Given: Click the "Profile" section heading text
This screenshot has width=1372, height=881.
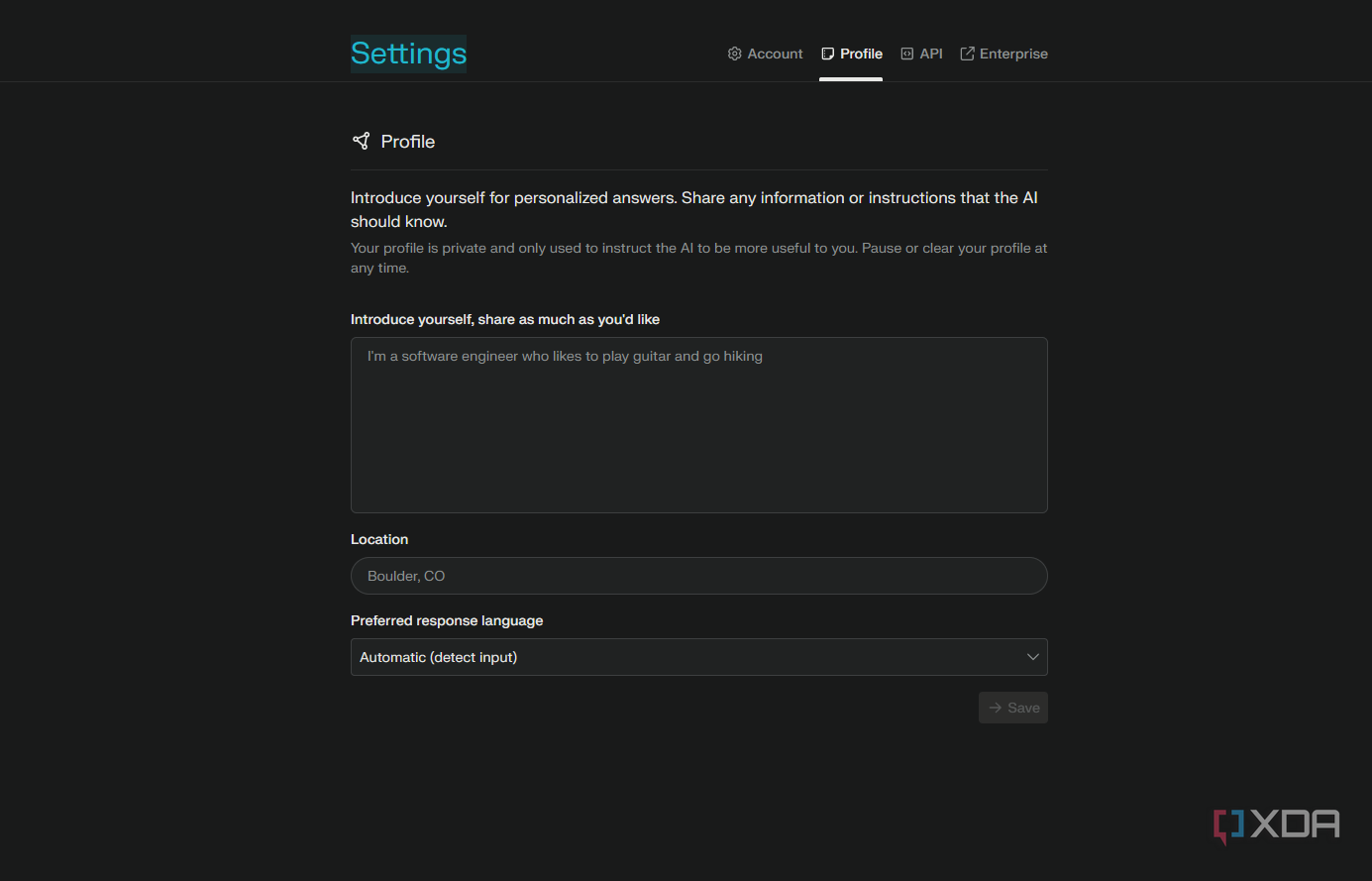Looking at the screenshot, I should pyautogui.click(x=408, y=142).
